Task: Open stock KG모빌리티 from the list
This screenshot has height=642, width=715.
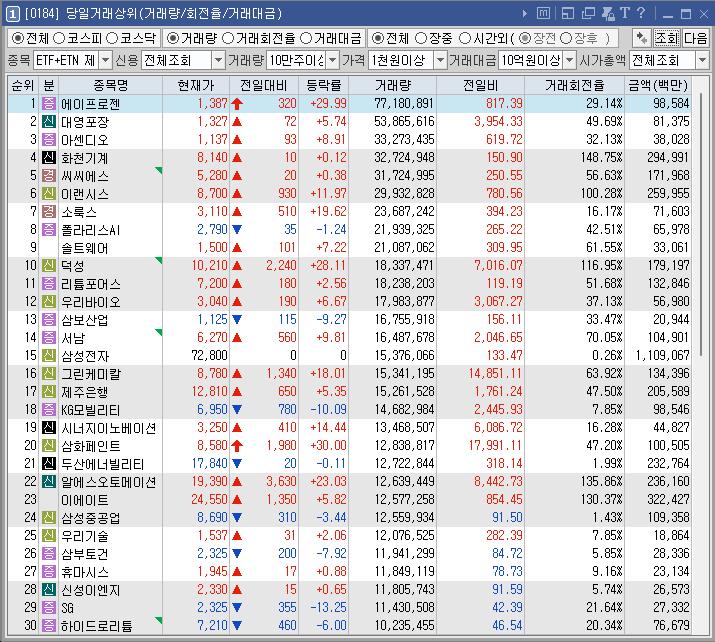Action: point(90,409)
